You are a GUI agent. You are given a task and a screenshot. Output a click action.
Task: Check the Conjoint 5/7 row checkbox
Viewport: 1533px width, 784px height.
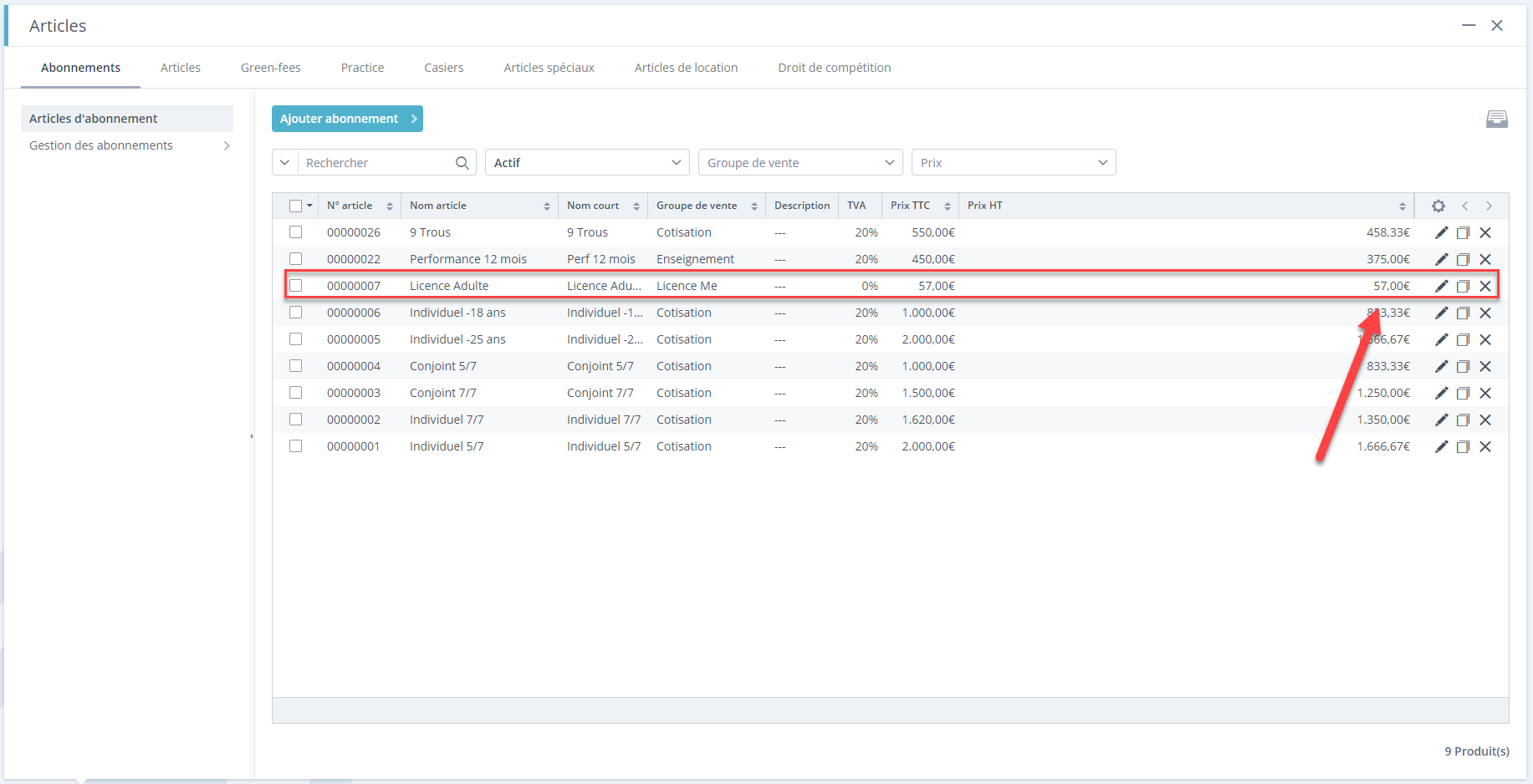(x=295, y=366)
